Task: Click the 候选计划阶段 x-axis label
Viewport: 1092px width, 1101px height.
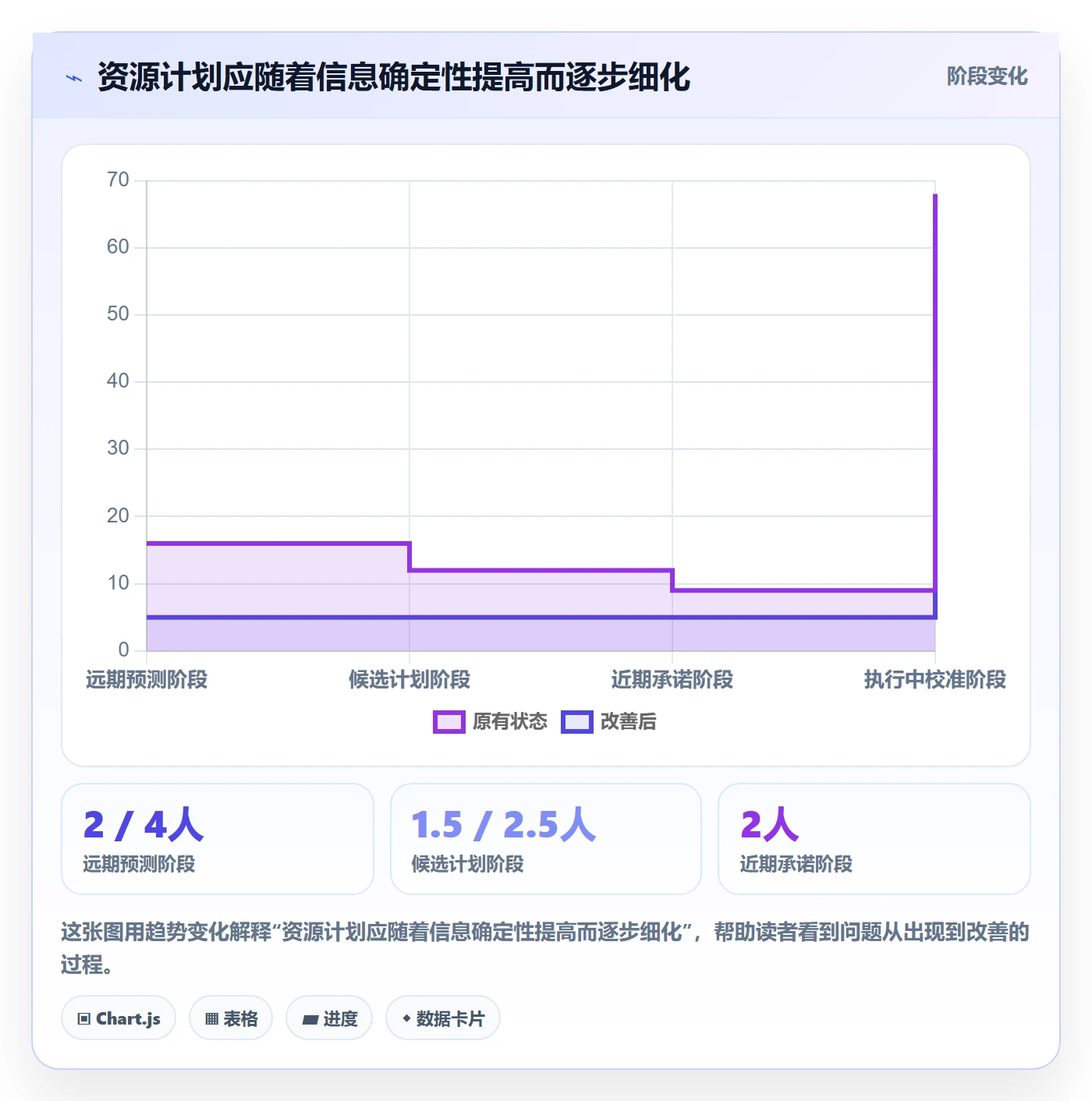Action: (x=409, y=680)
